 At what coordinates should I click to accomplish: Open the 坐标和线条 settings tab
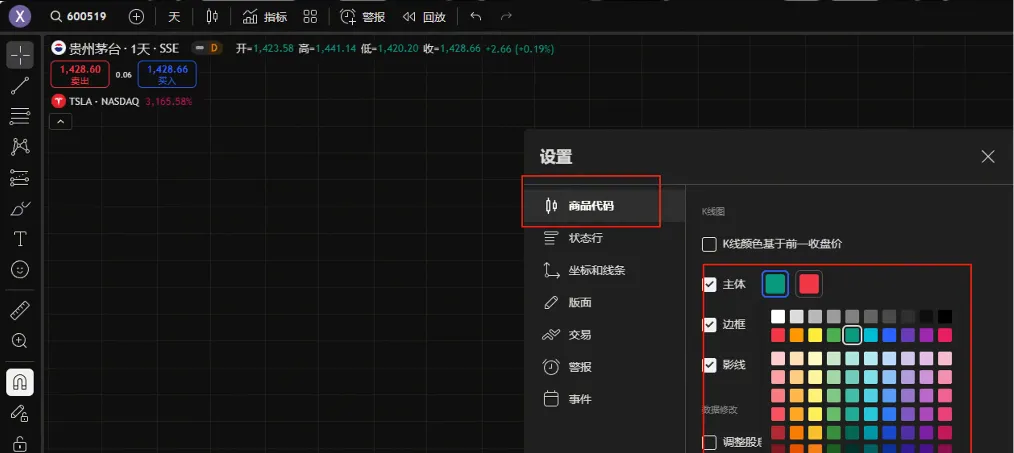[597, 270]
